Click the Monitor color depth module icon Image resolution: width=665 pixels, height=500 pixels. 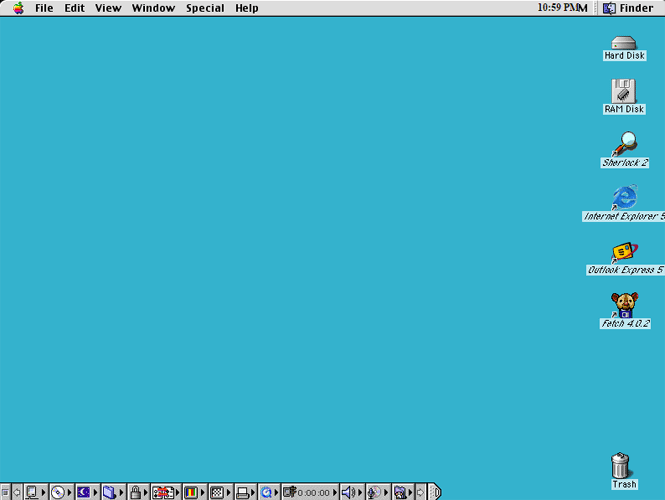coord(191,492)
